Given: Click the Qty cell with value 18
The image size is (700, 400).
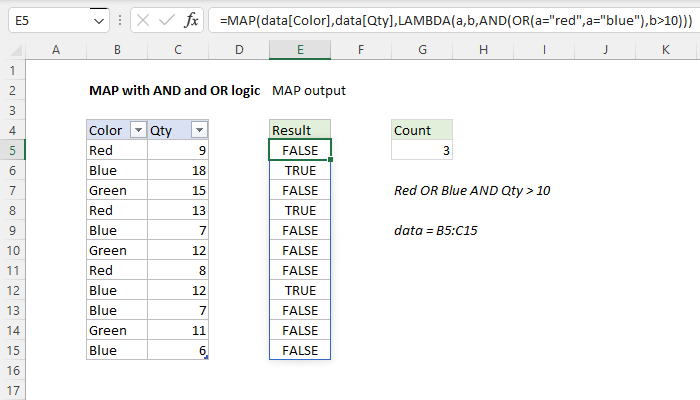Looking at the screenshot, I should pos(178,170).
